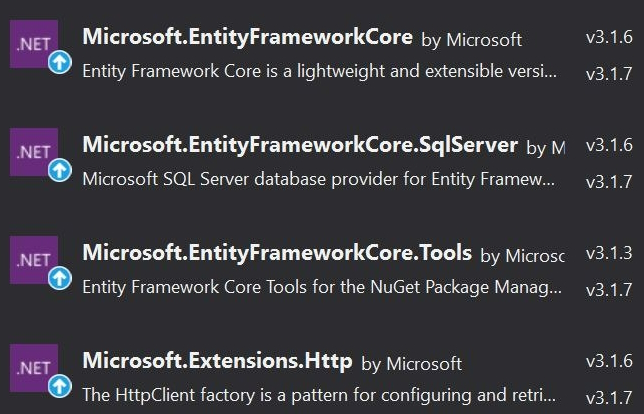Select the Microsoft.EntityFrameworkCore.SqlServer package title
Image resolution: width=644 pixels, height=414 pixels.
(x=300, y=145)
